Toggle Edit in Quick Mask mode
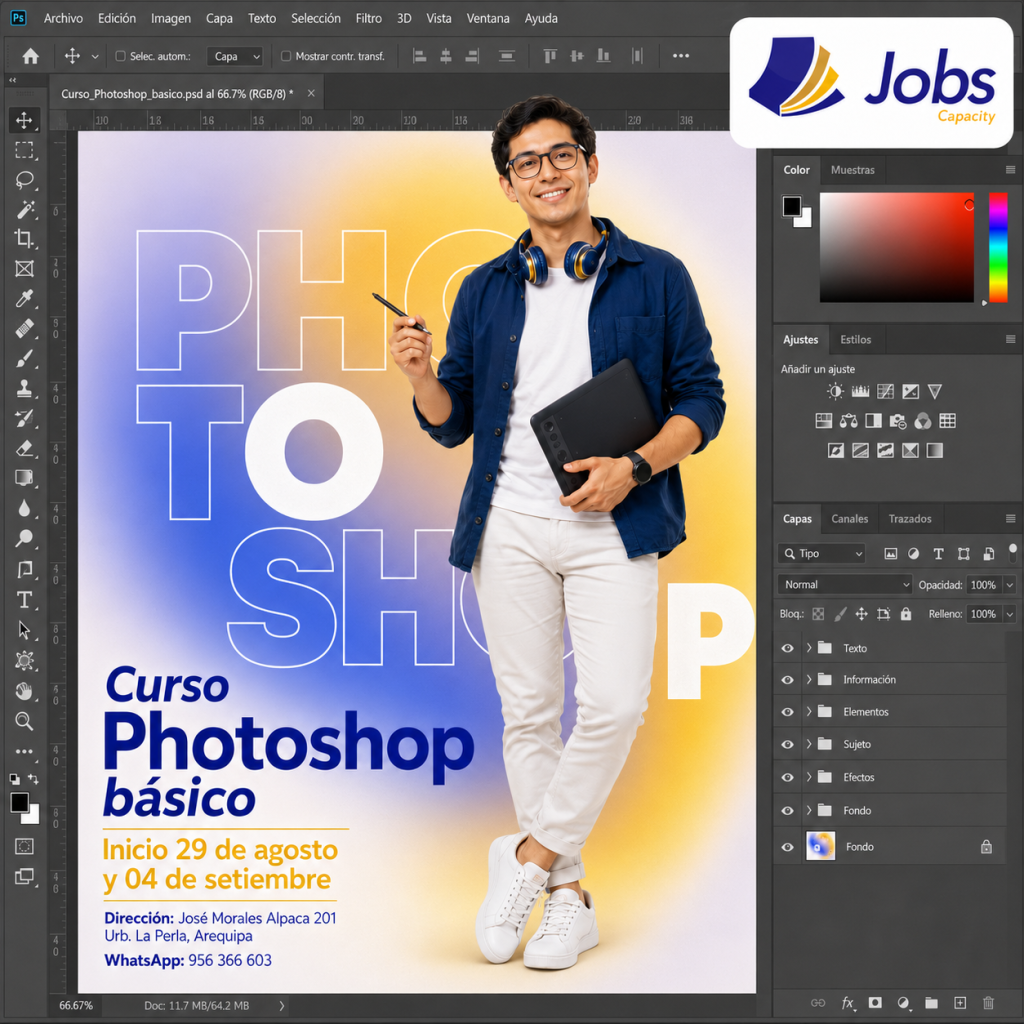This screenshot has height=1024, width=1024. [24, 846]
